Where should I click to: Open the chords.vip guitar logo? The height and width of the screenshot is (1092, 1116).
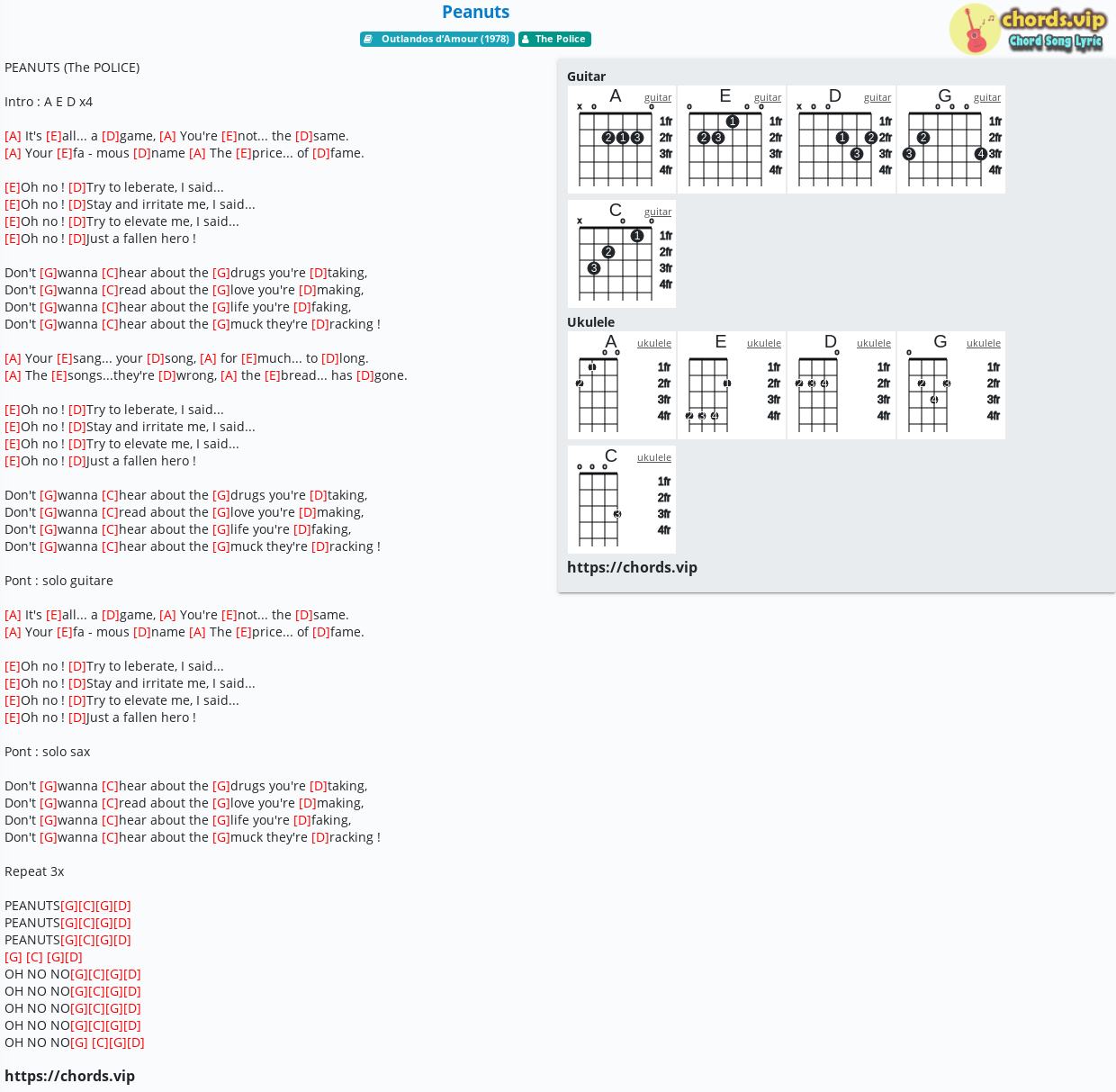pos(1027,29)
